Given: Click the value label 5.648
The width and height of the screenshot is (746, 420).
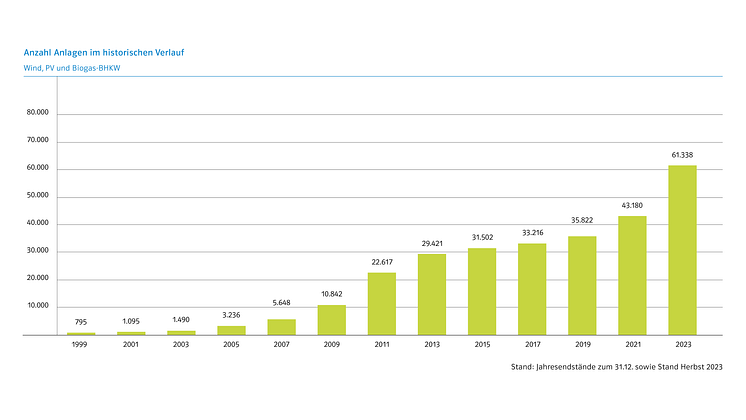Looking at the screenshot, I should point(282,303).
